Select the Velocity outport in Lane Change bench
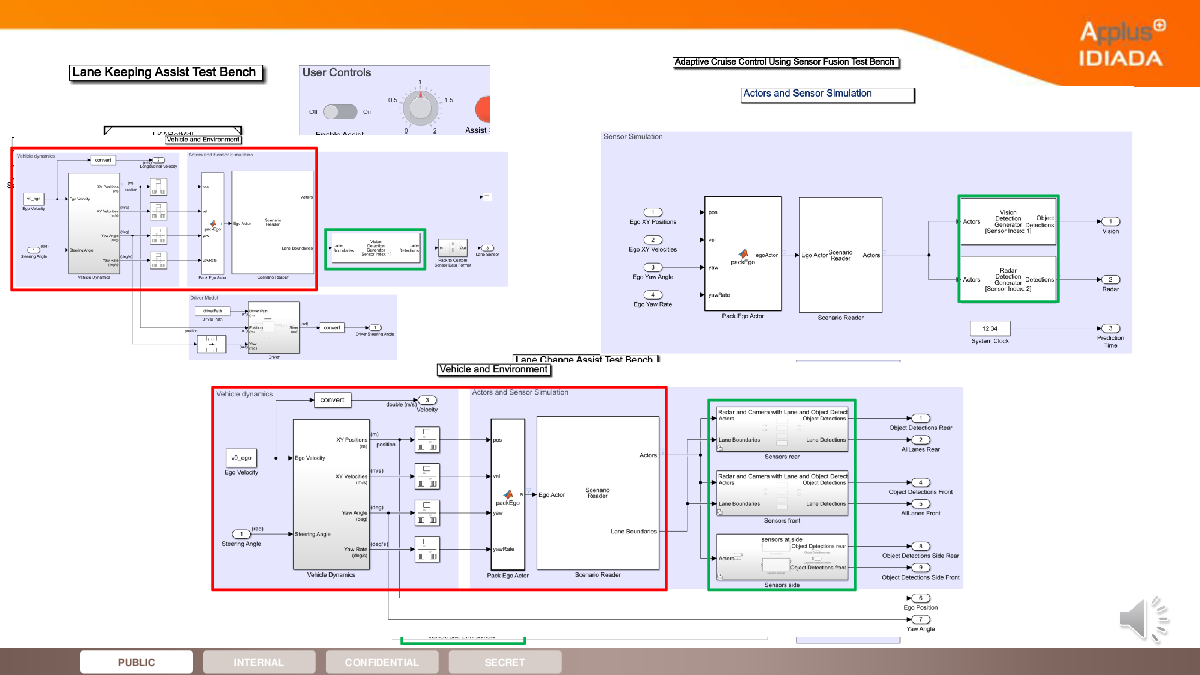The width and height of the screenshot is (1200, 675). [x=427, y=400]
